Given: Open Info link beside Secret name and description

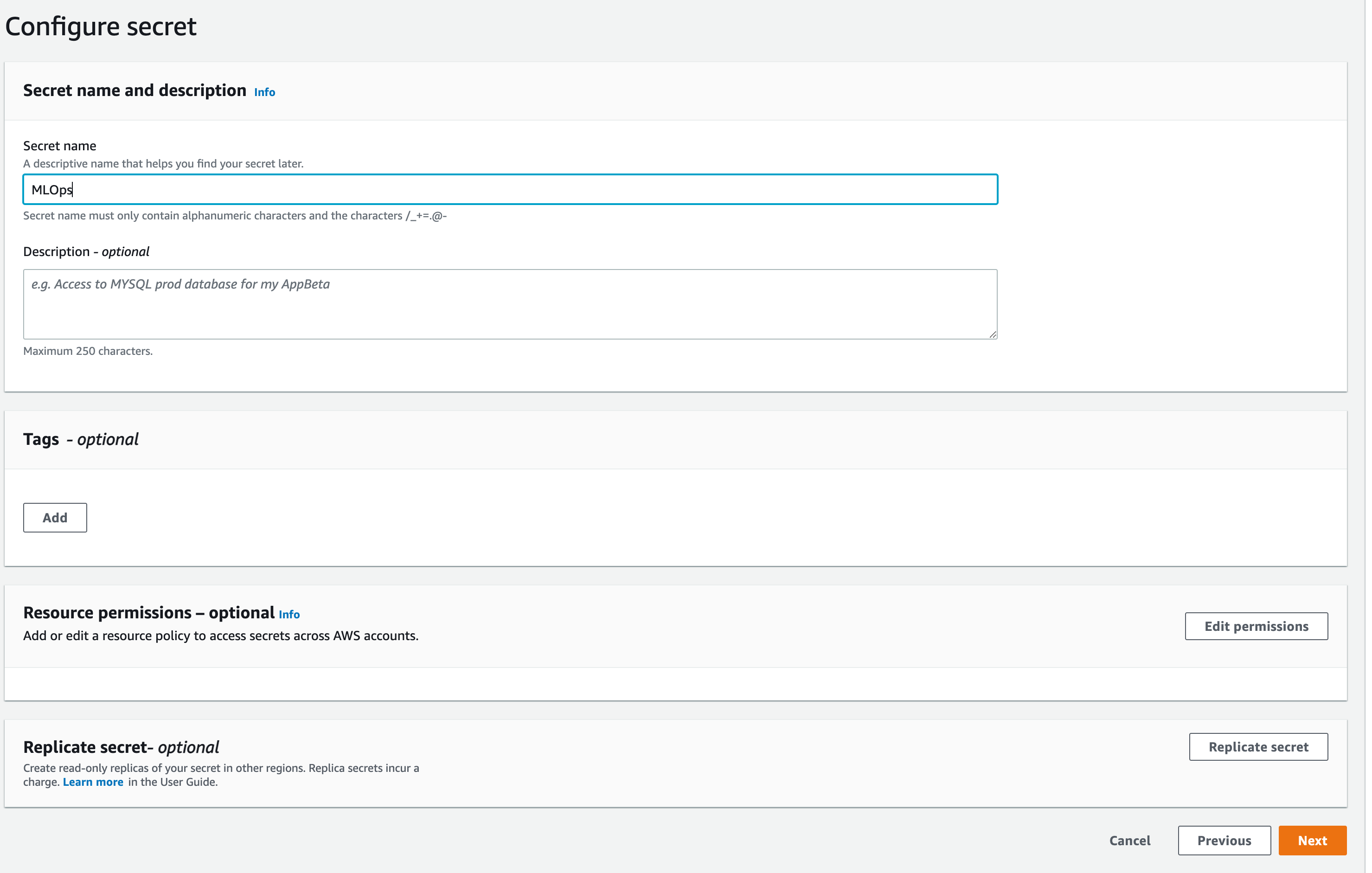Looking at the screenshot, I should pos(264,92).
